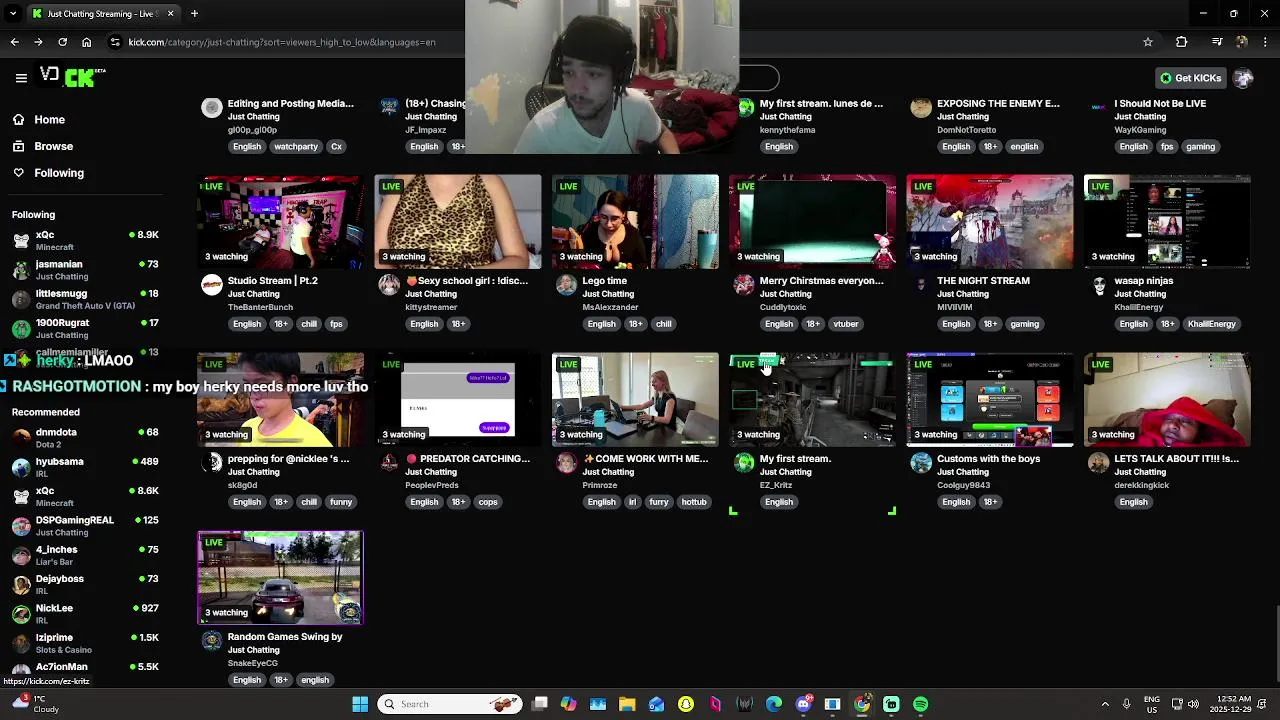1280x720 pixels.
Task: Click the TheBanterBunch streamer avatar
Action: [212, 286]
